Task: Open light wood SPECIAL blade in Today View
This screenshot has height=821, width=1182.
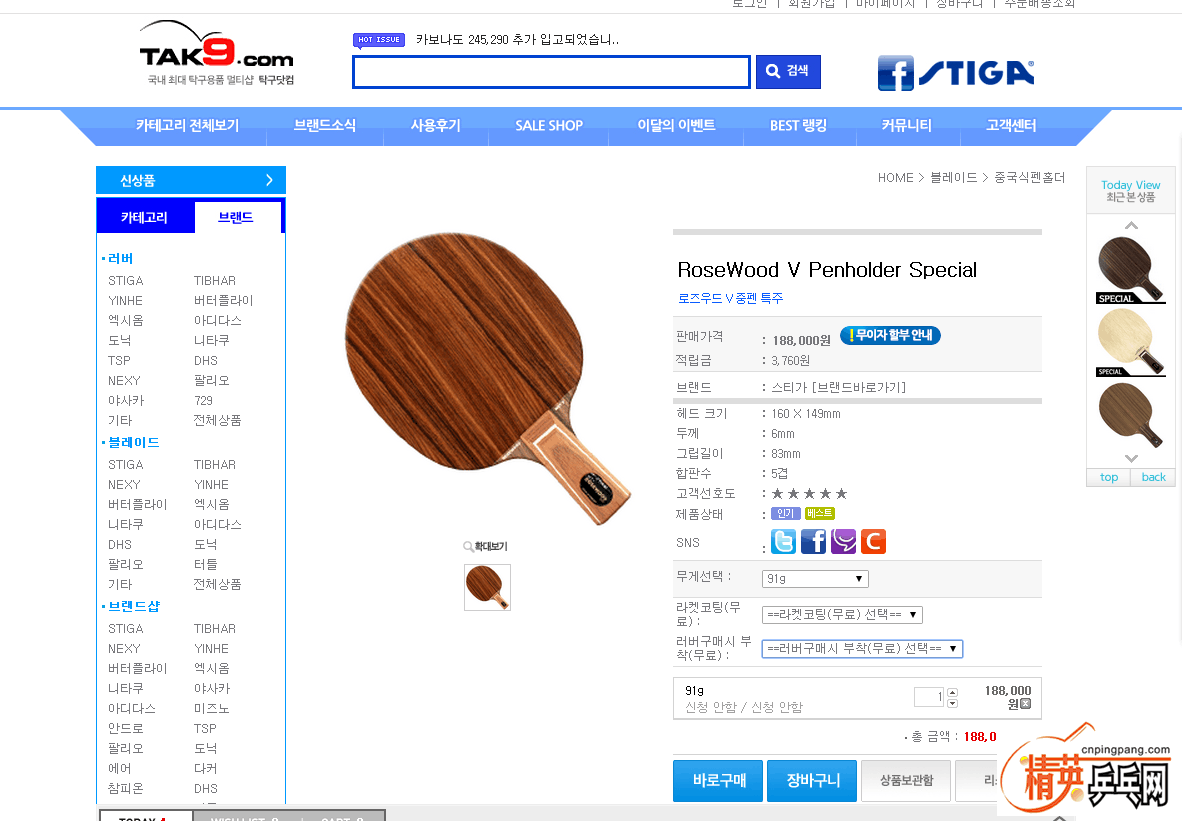Action: pos(1131,343)
